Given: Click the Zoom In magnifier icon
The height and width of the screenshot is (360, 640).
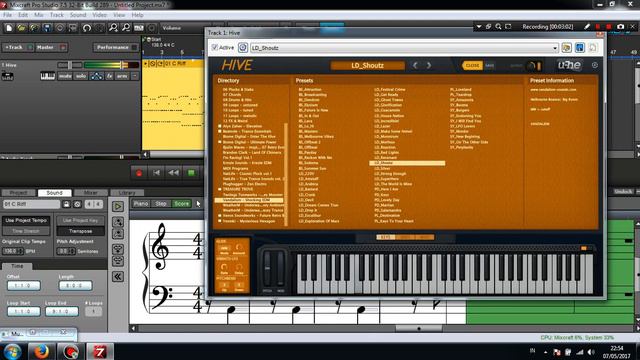Looking at the screenshot, I should coord(113,28).
